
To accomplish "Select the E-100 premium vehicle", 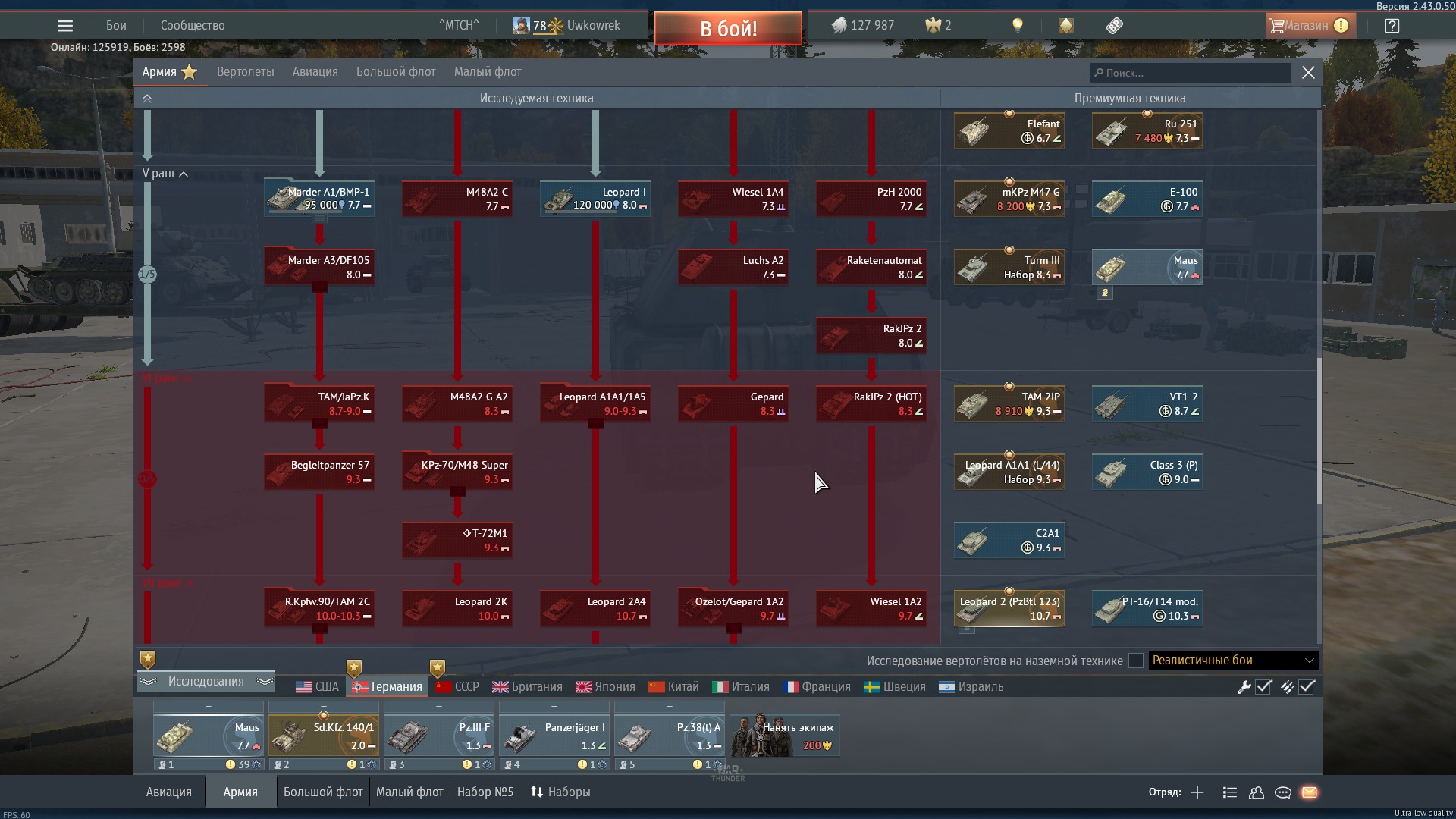I will [1147, 199].
